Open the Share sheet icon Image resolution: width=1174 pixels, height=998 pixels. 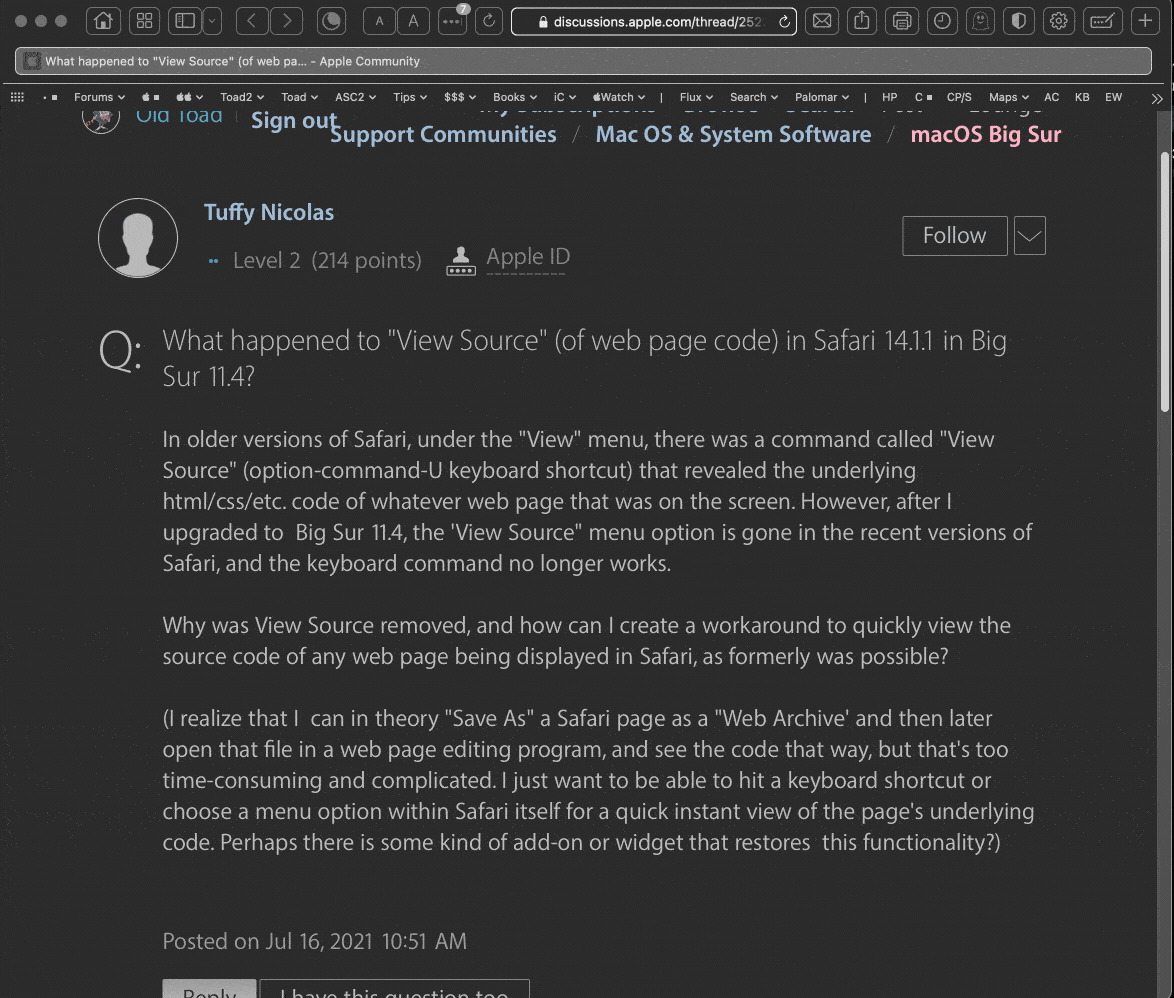coord(862,21)
